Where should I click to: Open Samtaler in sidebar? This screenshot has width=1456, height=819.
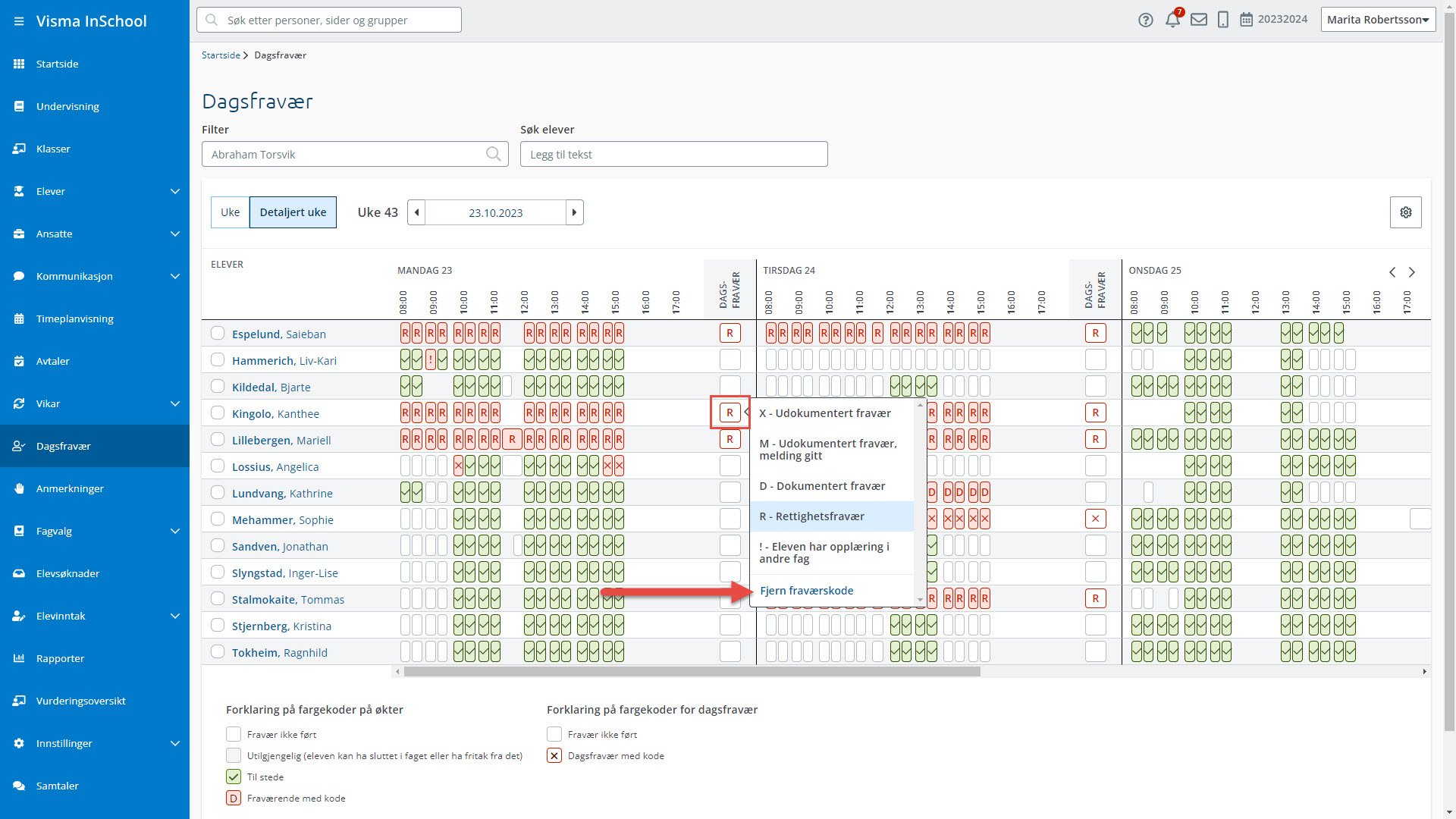coord(95,786)
